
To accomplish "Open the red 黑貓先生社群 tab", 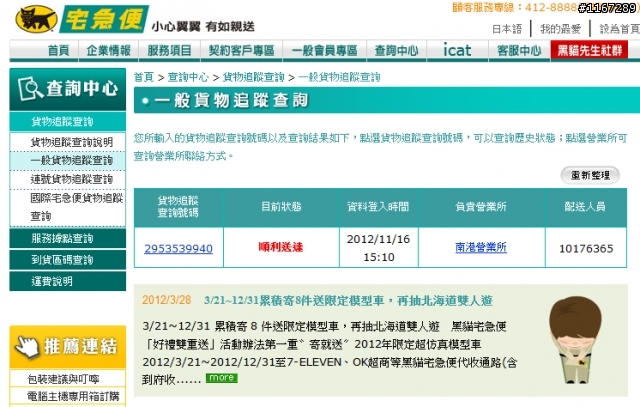I will [589, 51].
